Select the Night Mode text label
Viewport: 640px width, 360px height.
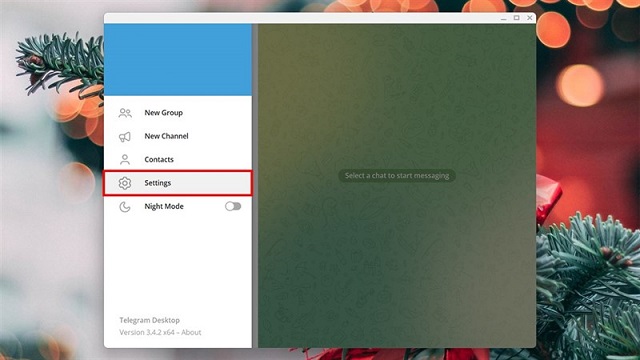pyautogui.click(x=164, y=207)
